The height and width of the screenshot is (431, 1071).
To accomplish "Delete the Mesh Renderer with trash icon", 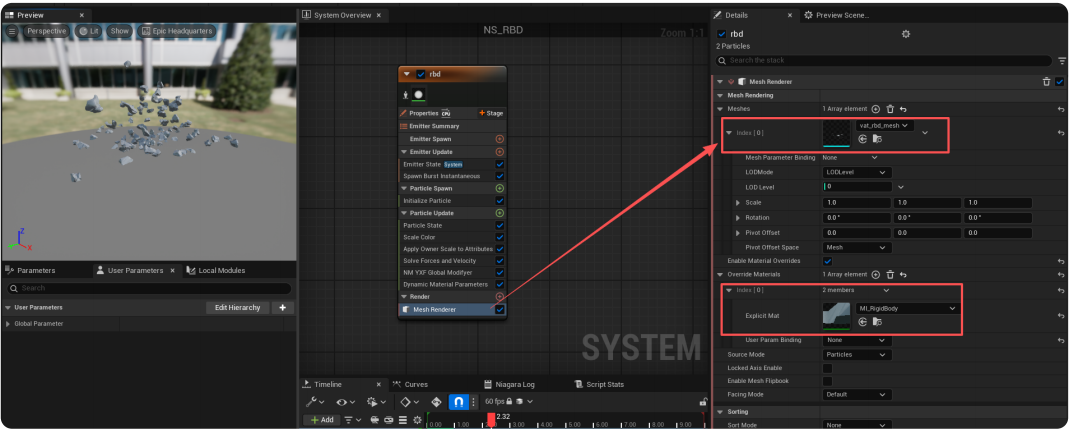I will pyautogui.click(x=1046, y=82).
